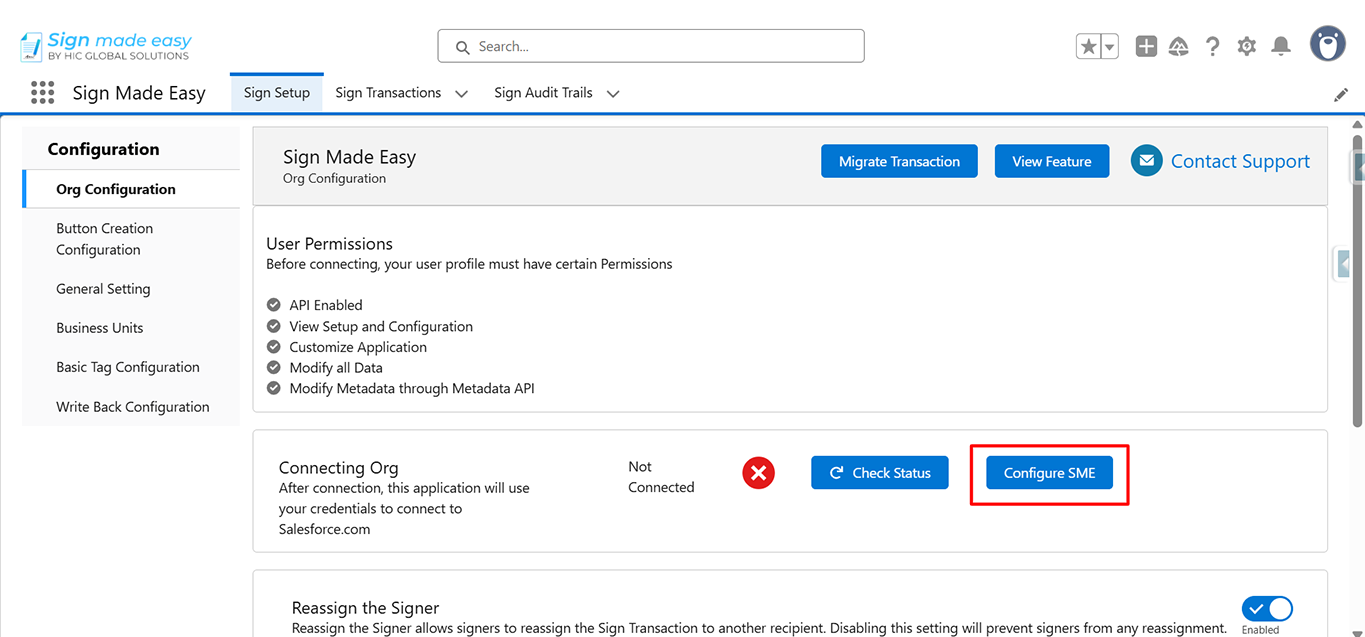The image size is (1365, 637).
Task: Open the Notifications bell icon
Action: pos(1280,46)
